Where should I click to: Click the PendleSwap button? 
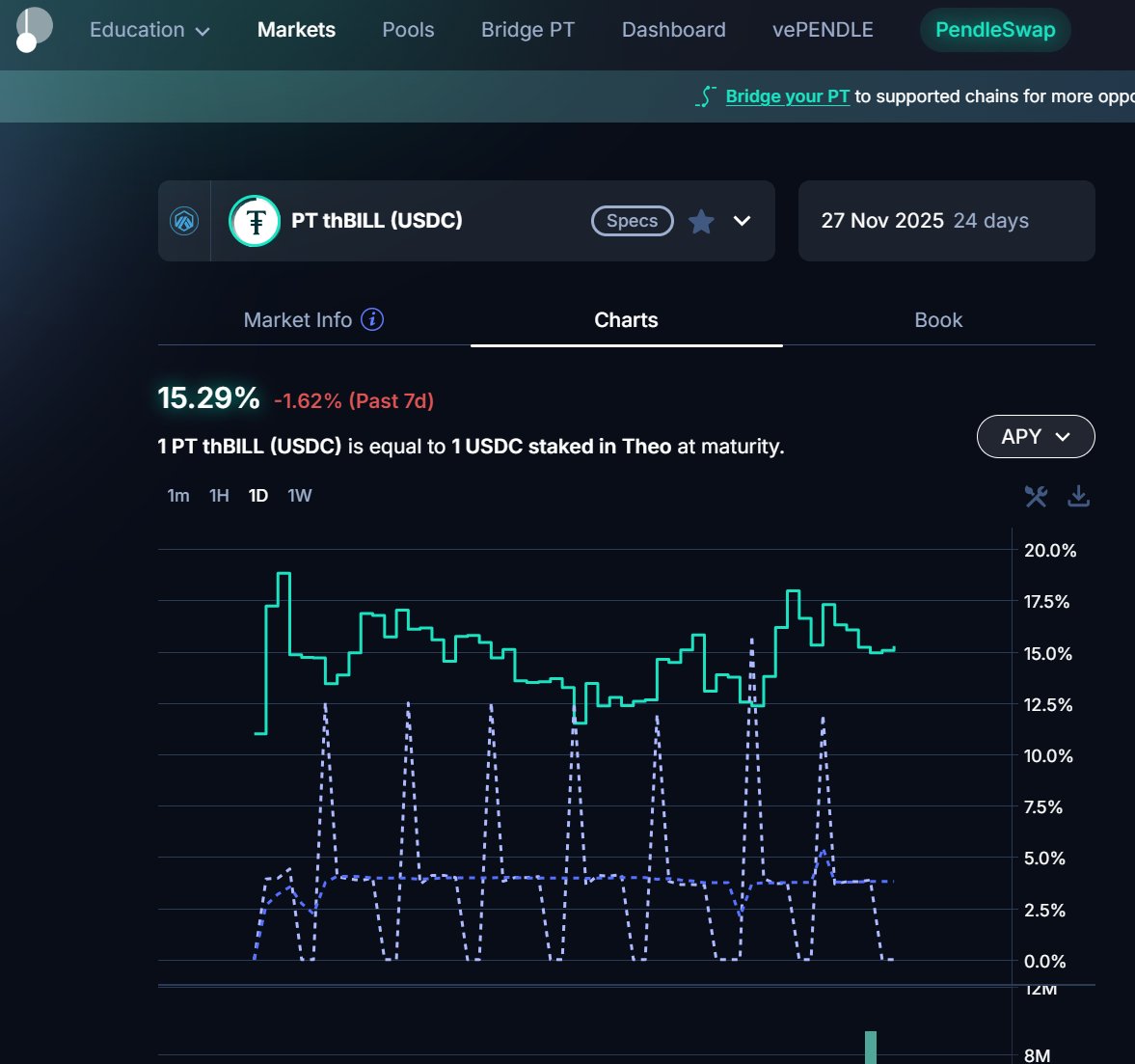click(x=995, y=30)
